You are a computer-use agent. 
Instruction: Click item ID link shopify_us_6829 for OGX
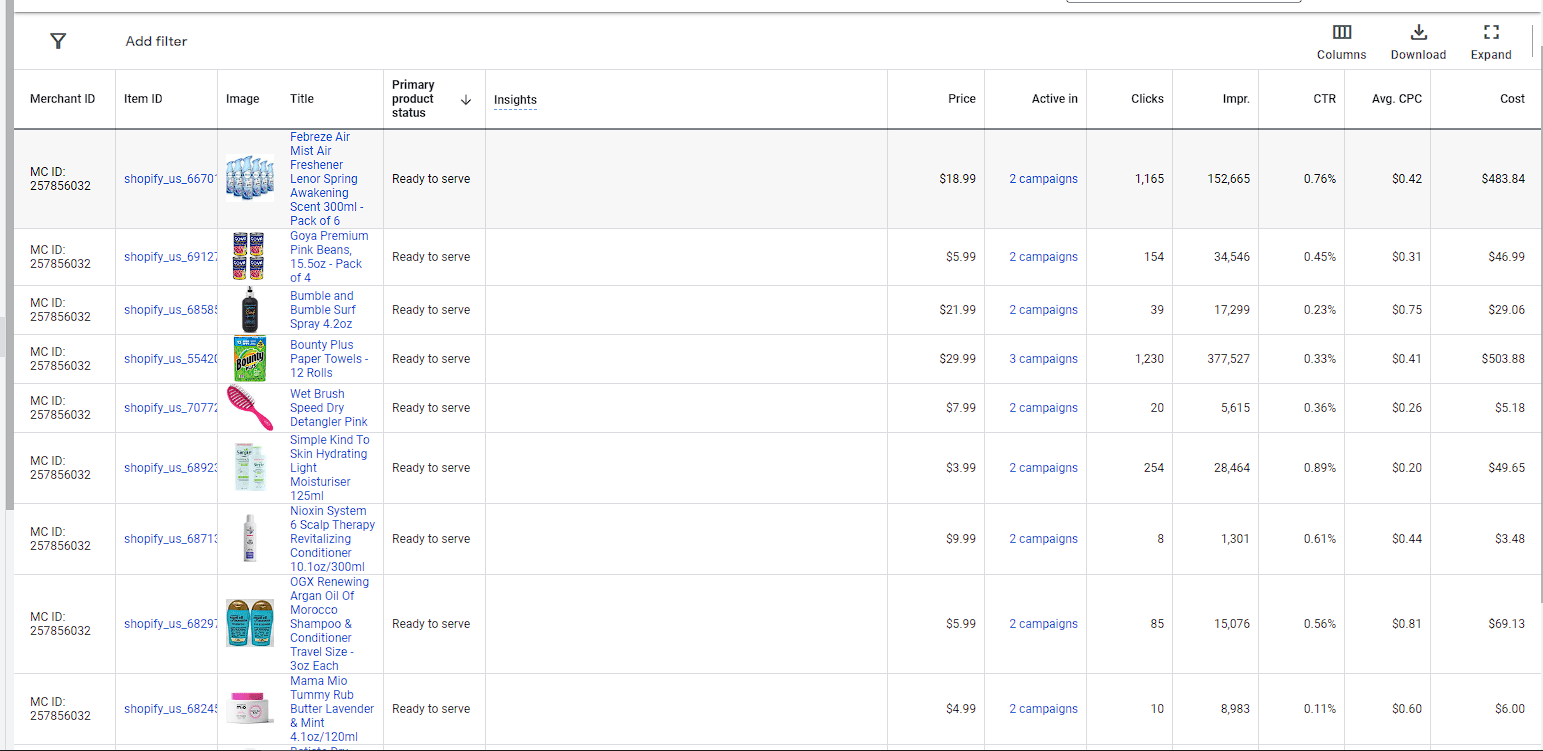[170, 624]
